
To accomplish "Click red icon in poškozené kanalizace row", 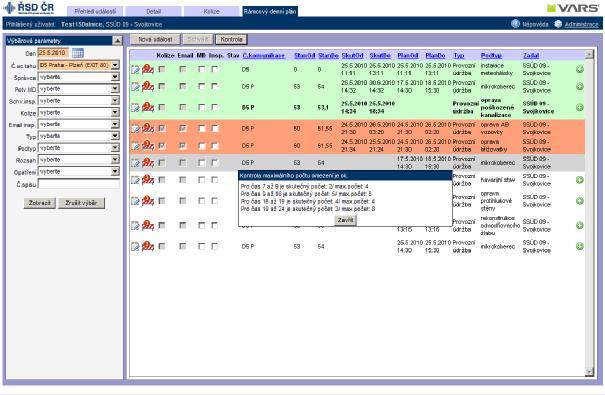I will click(148, 107).
